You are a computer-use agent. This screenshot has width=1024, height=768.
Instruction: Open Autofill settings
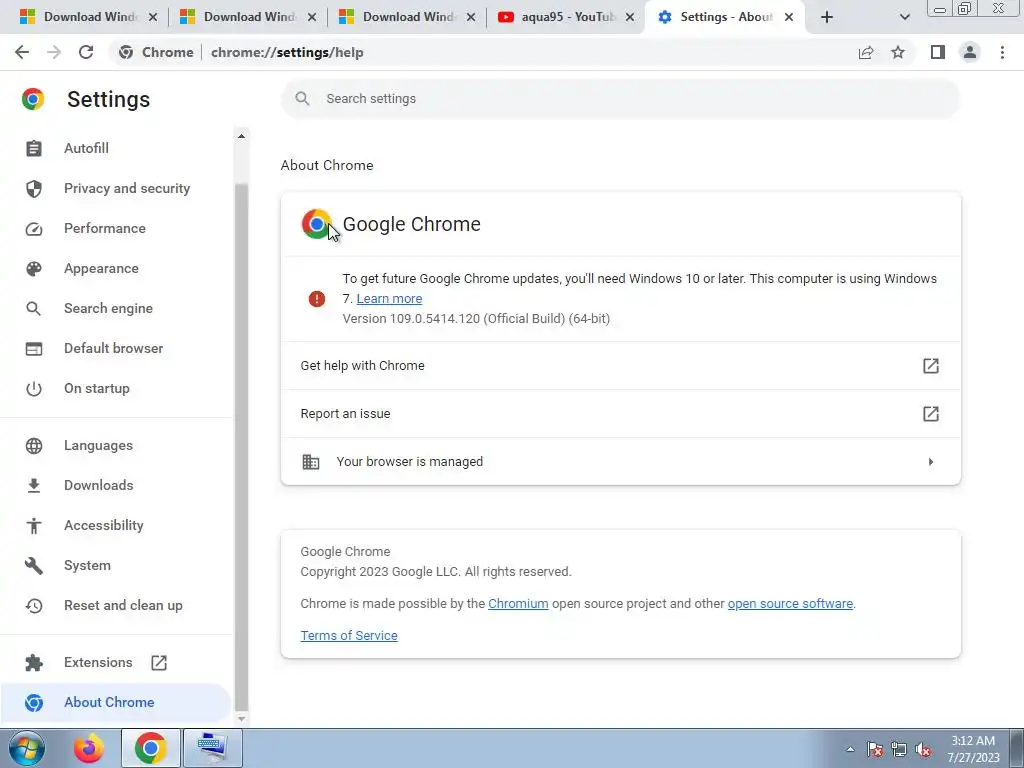click(x=86, y=148)
